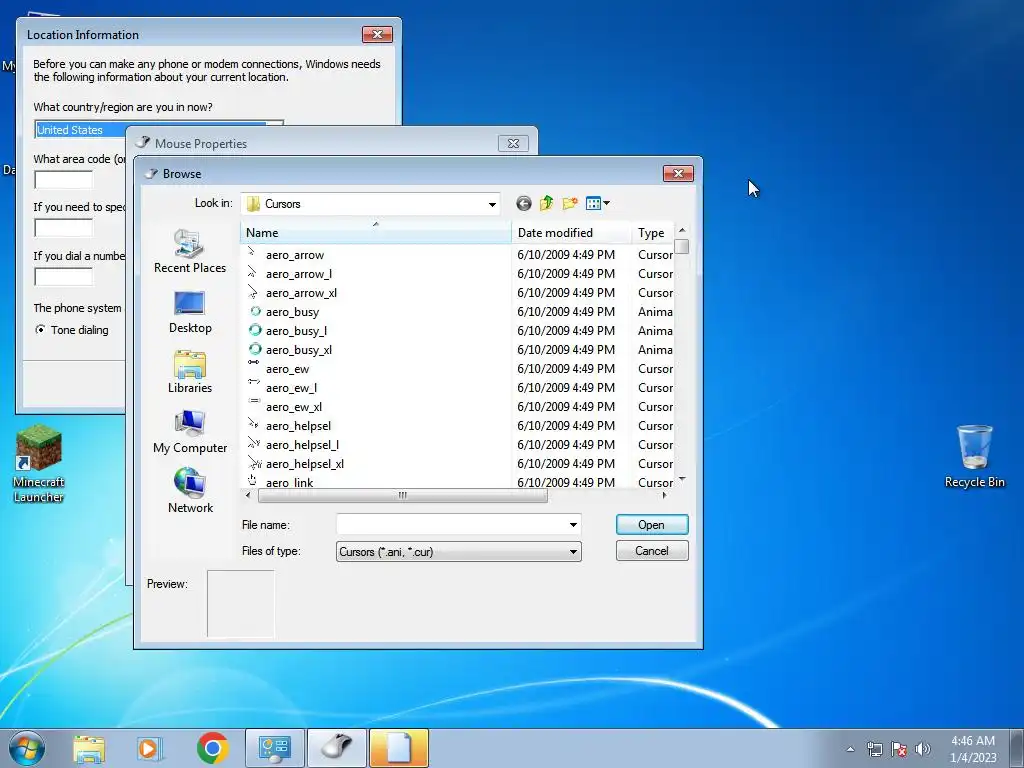
Task: Open Google Chrome from taskbar
Action: (x=212, y=748)
